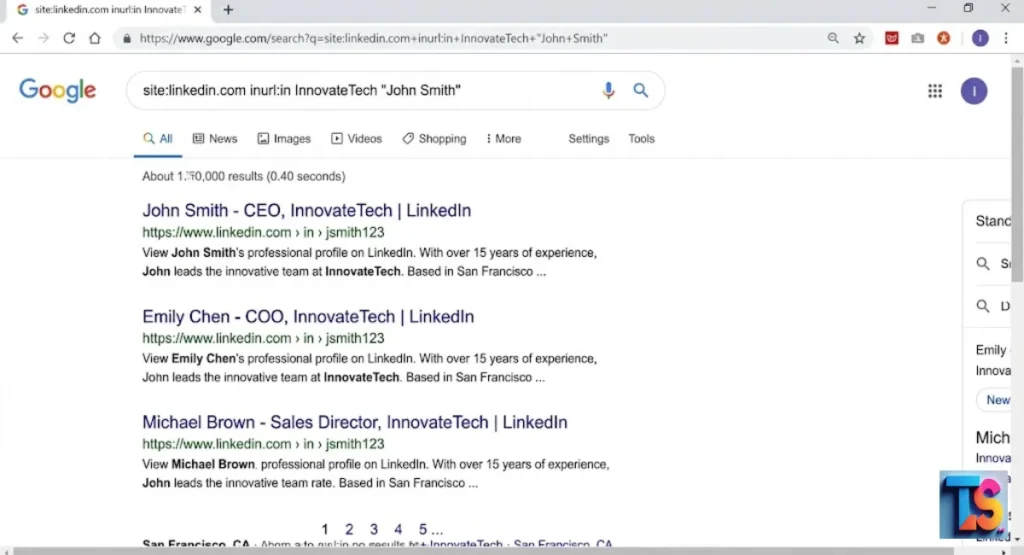Open the zoom magnifier in address bar

(833, 38)
